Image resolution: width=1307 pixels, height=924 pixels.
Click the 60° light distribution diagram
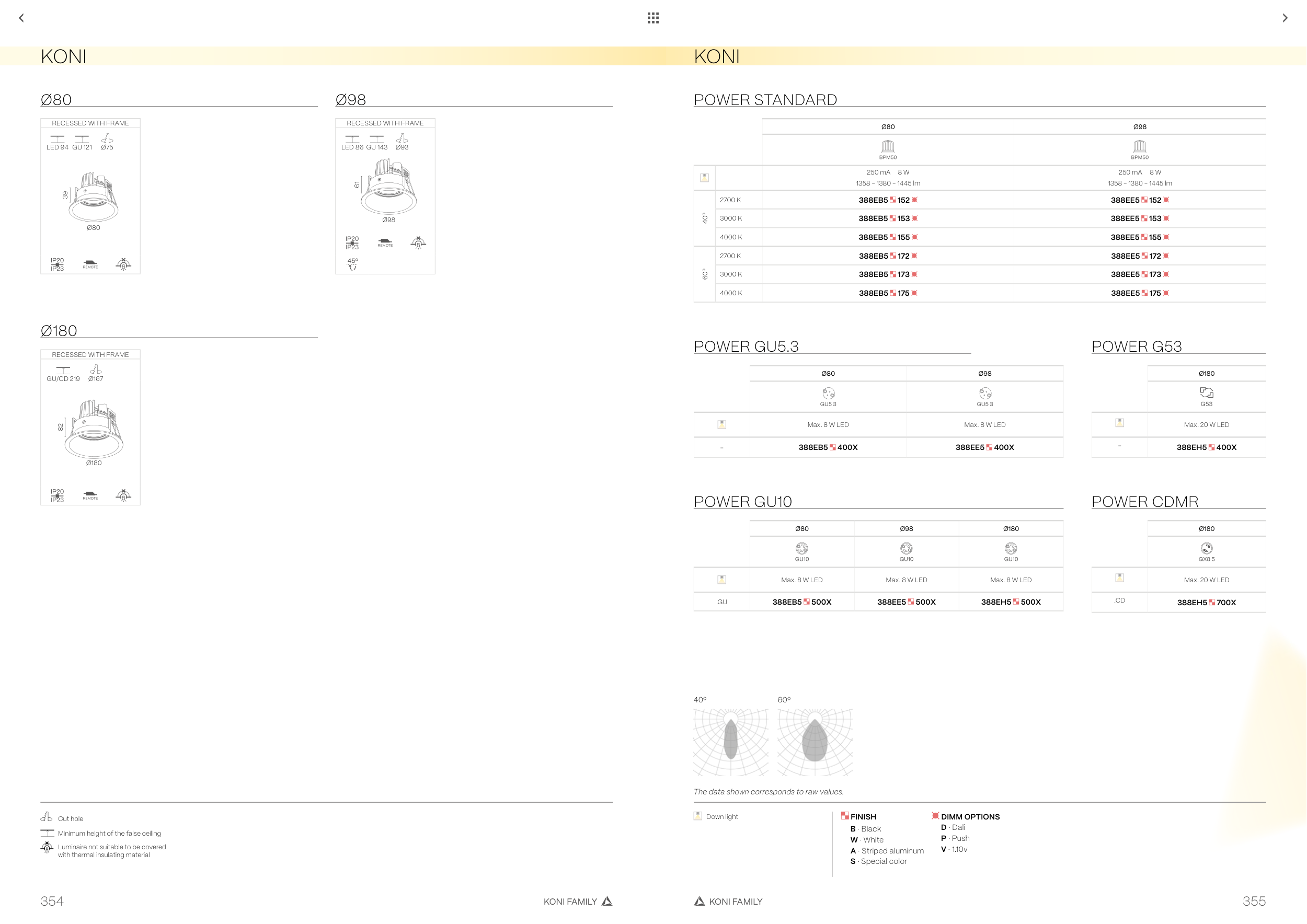point(815,742)
